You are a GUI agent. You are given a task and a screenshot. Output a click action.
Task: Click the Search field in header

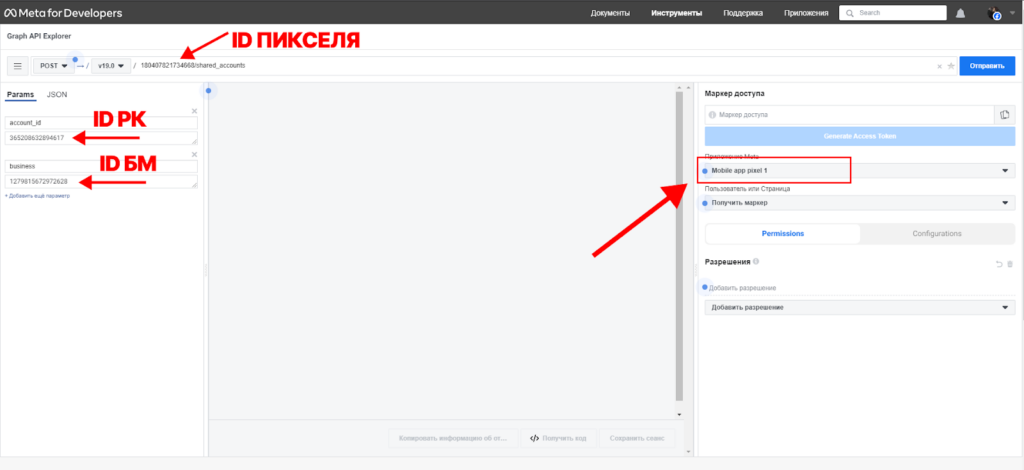click(895, 13)
